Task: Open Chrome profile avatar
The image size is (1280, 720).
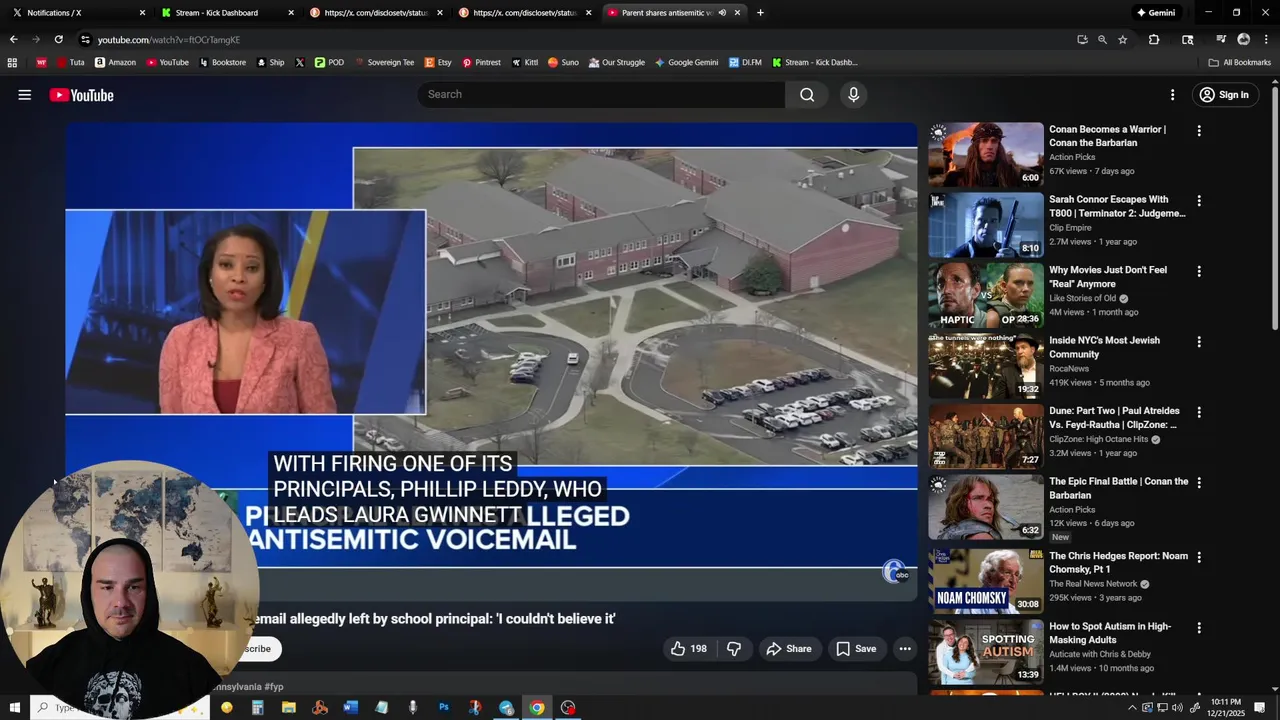Action: pyautogui.click(x=1244, y=39)
